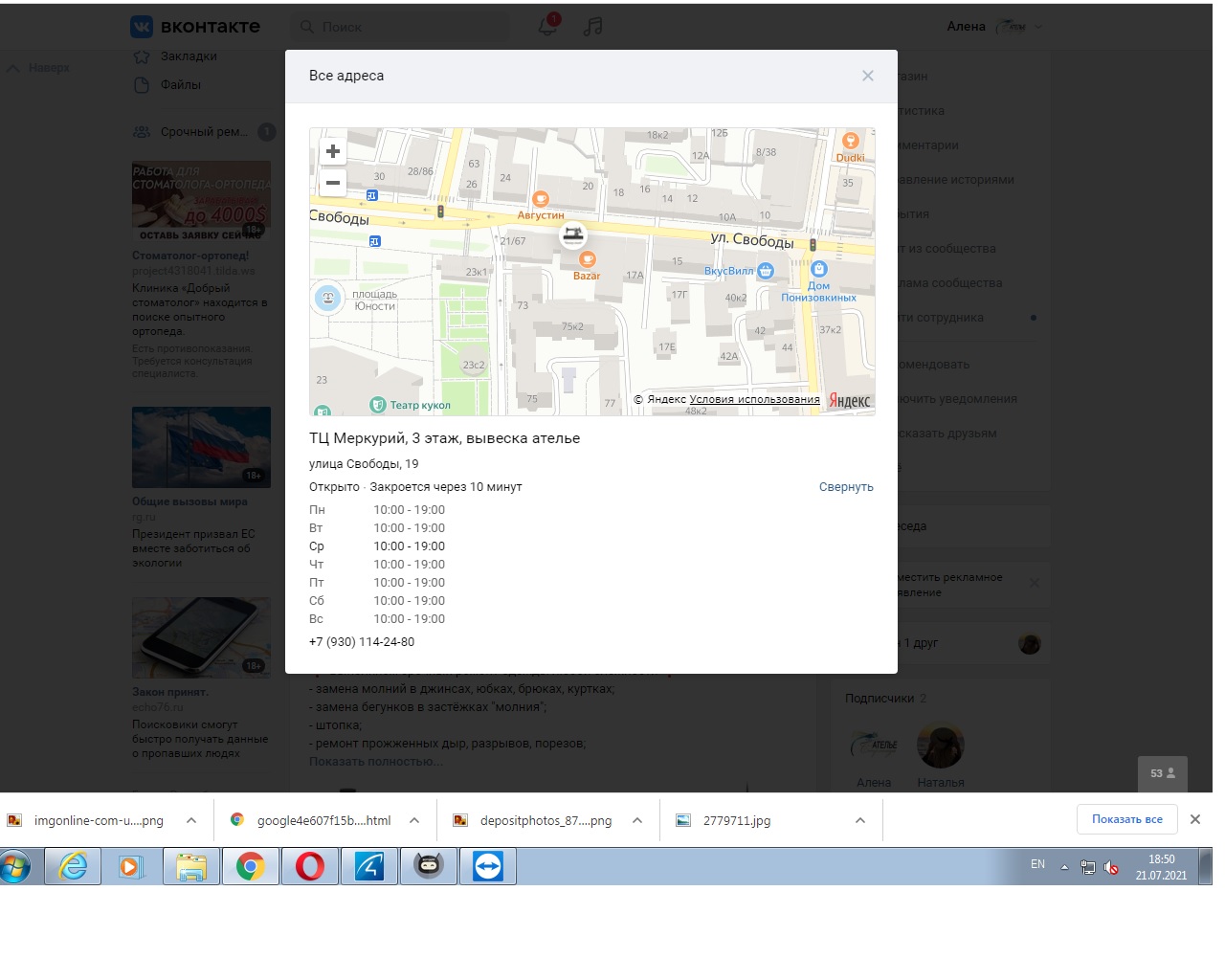This screenshot has width=1225, height=980.
Task: Launch Internet Explorer from the taskbar
Action: pyautogui.click(x=74, y=867)
